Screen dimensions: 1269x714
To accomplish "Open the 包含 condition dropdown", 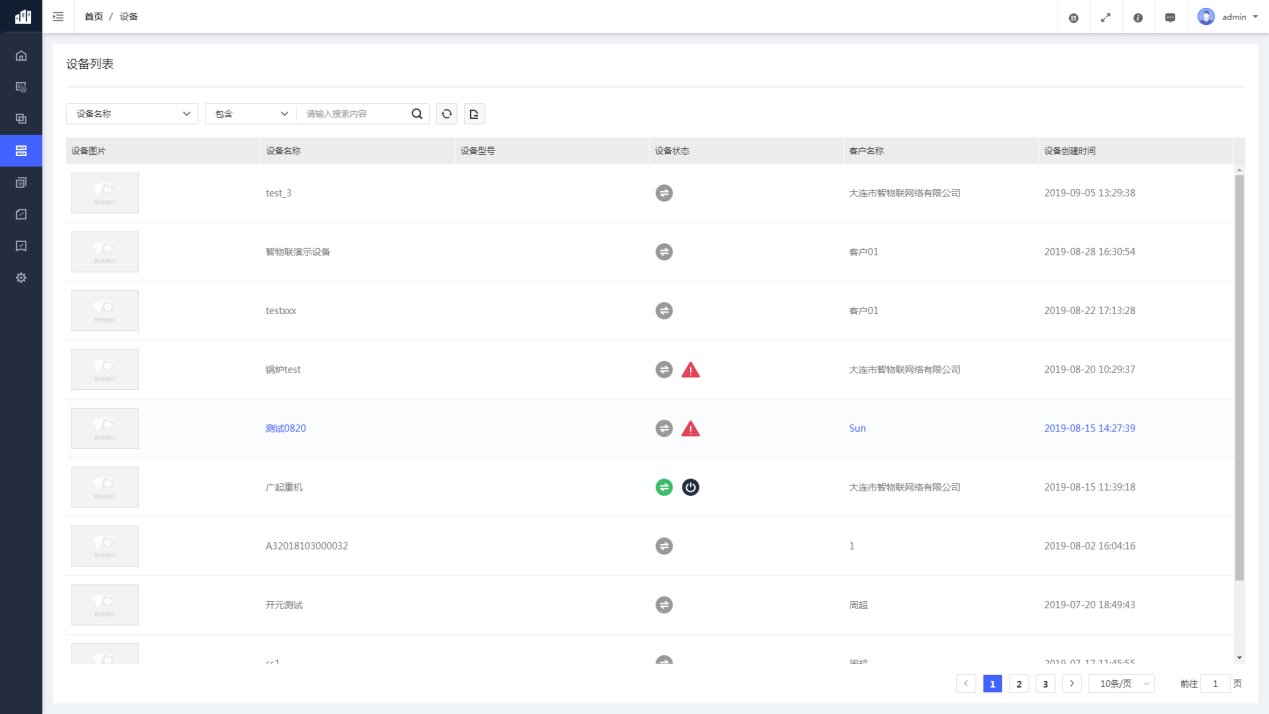I will tap(250, 114).
